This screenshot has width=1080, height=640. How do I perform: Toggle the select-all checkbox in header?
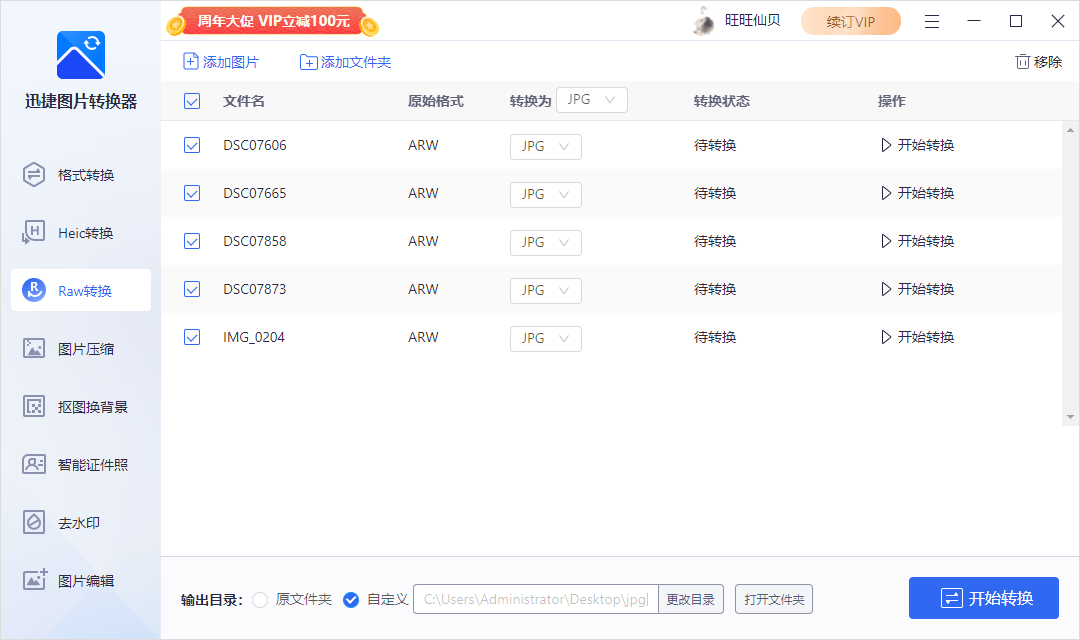192,101
